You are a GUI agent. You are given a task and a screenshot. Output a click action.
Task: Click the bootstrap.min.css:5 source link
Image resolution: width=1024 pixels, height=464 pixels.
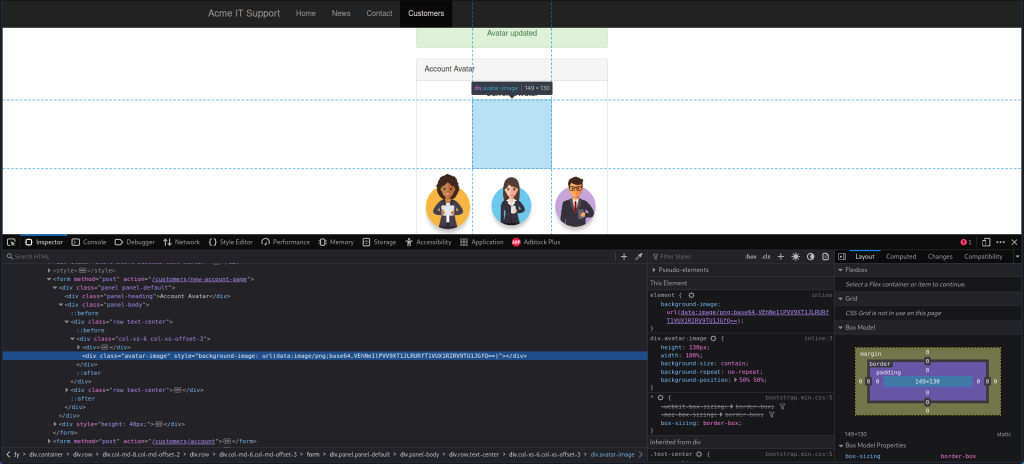pos(800,397)
